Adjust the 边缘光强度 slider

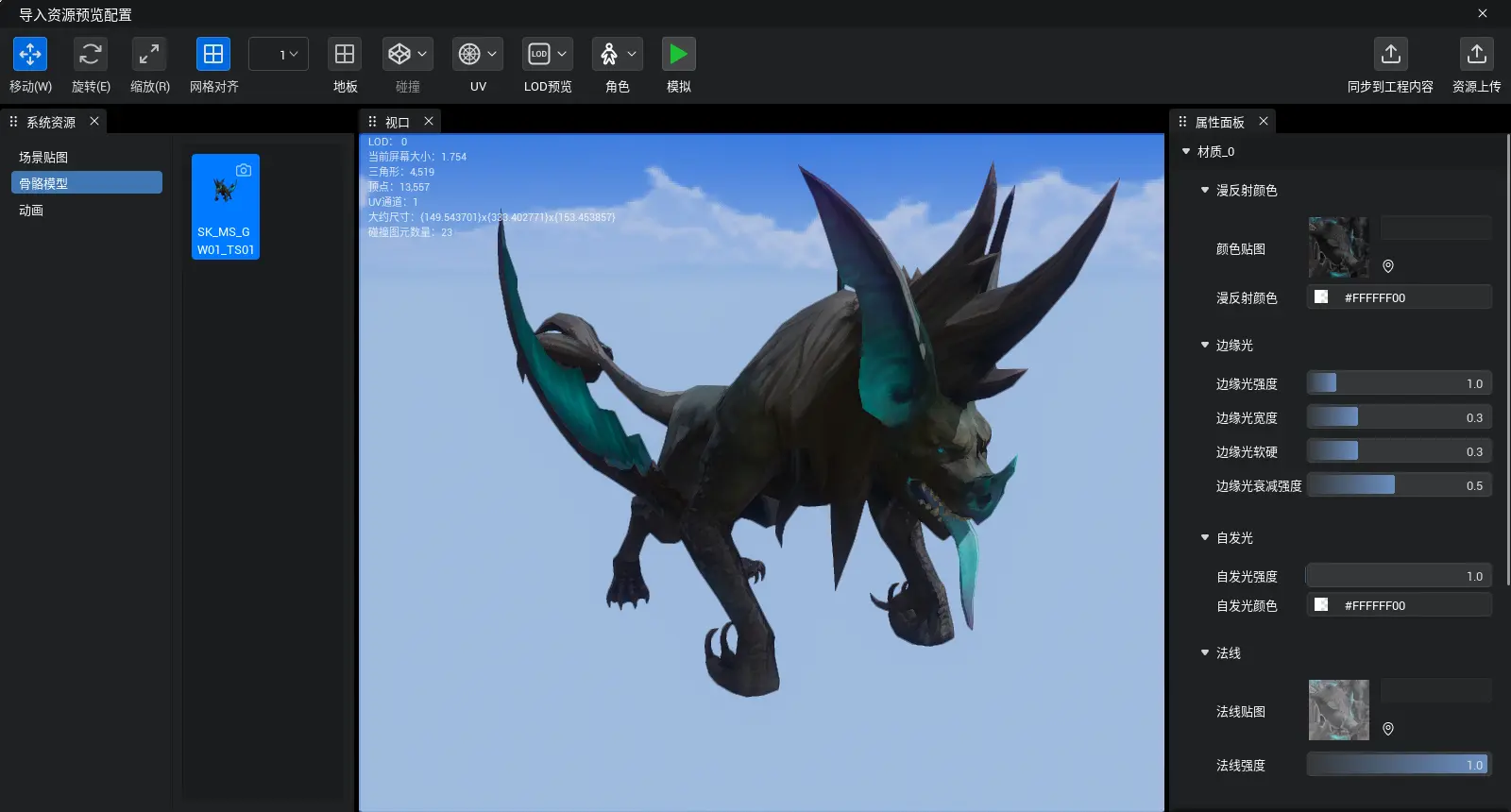click(x=1399, y=382)
